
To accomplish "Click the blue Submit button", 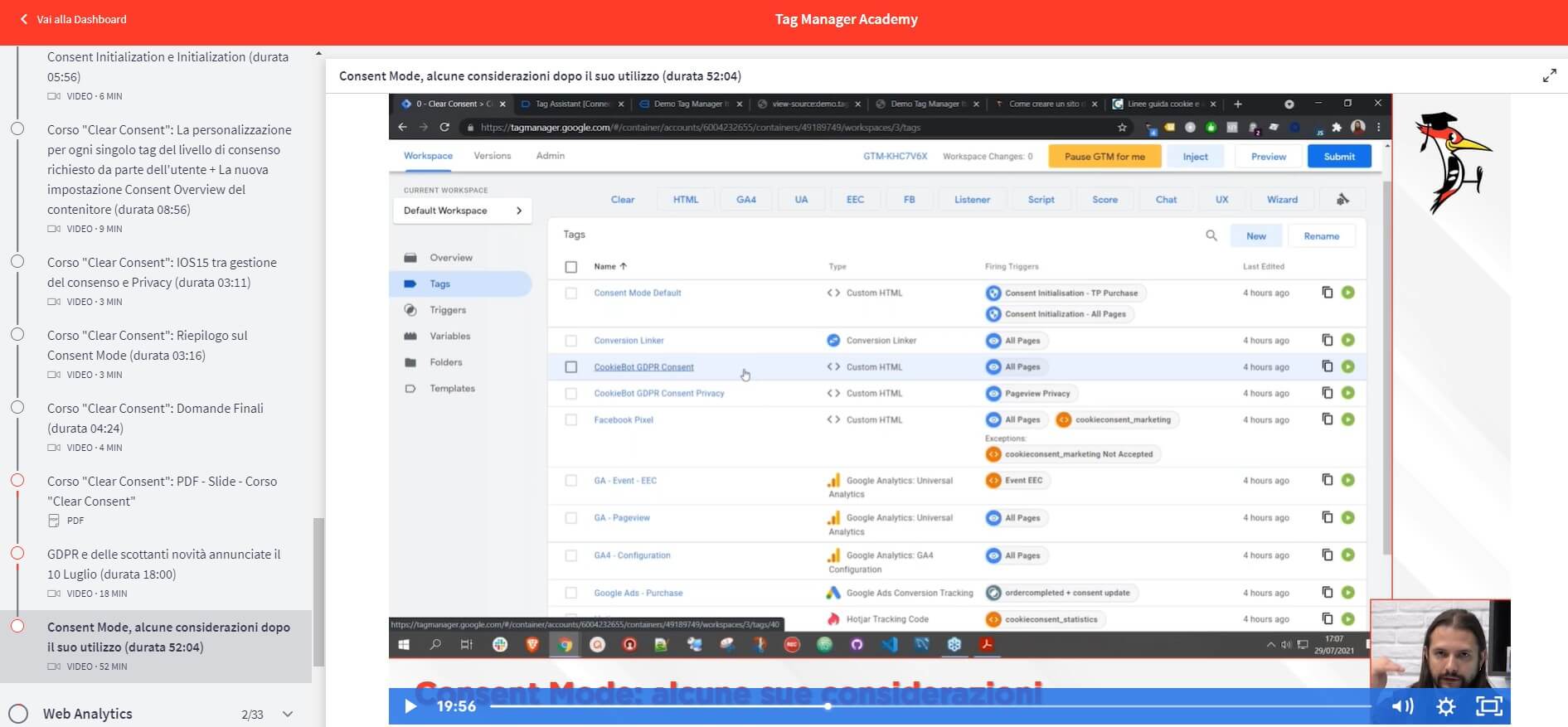I will (x=1339, y=157).
